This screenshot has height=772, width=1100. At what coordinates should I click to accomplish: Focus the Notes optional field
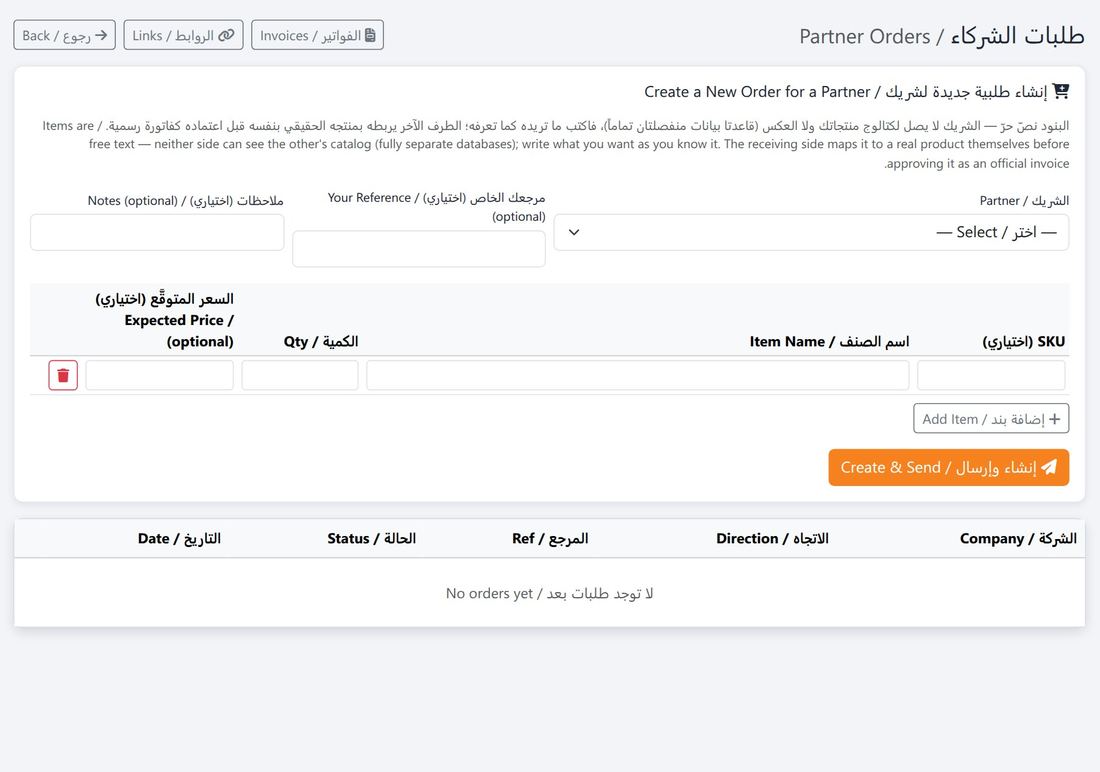point(157,232)
